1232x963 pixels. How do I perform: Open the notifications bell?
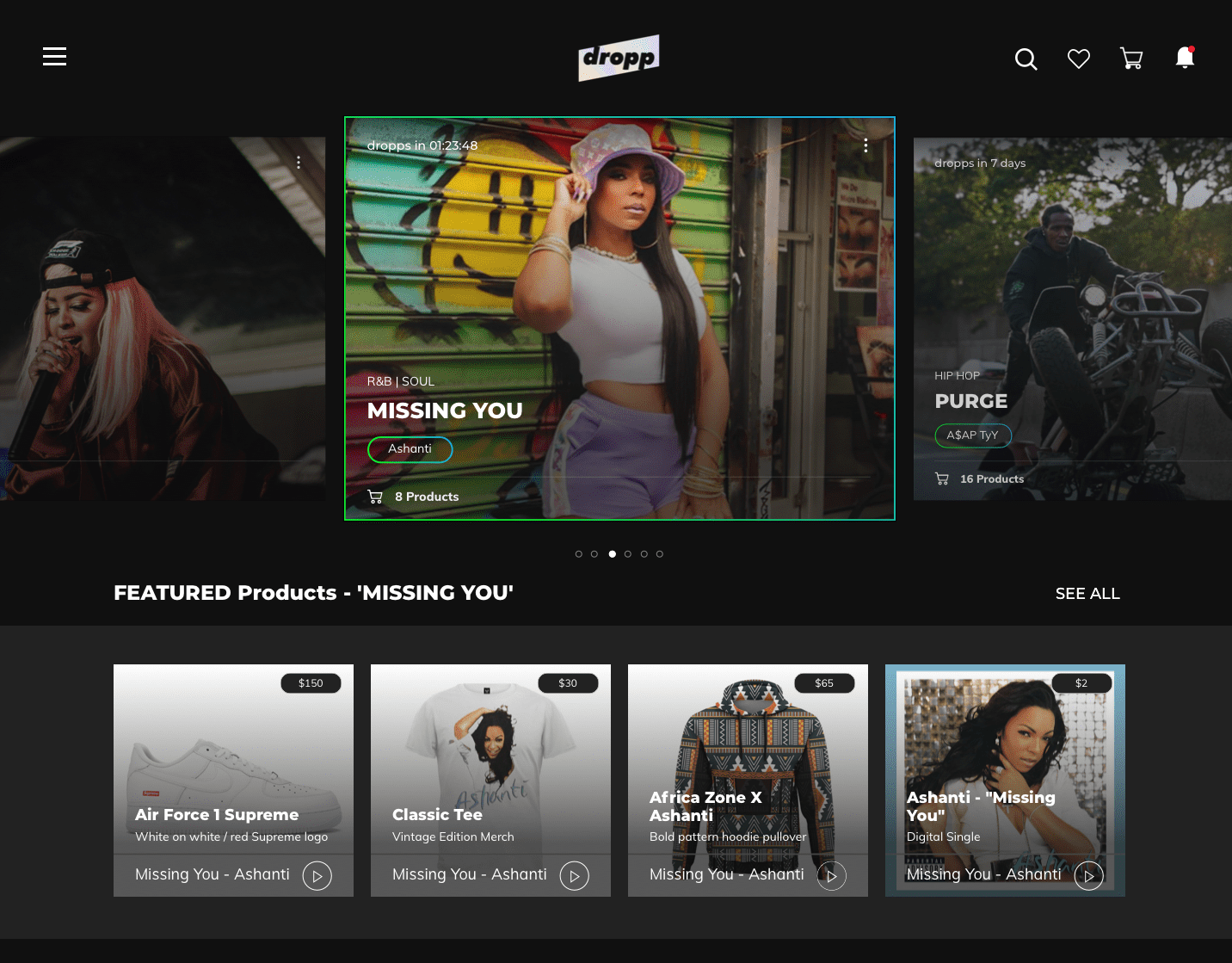tap(1185, 58)
